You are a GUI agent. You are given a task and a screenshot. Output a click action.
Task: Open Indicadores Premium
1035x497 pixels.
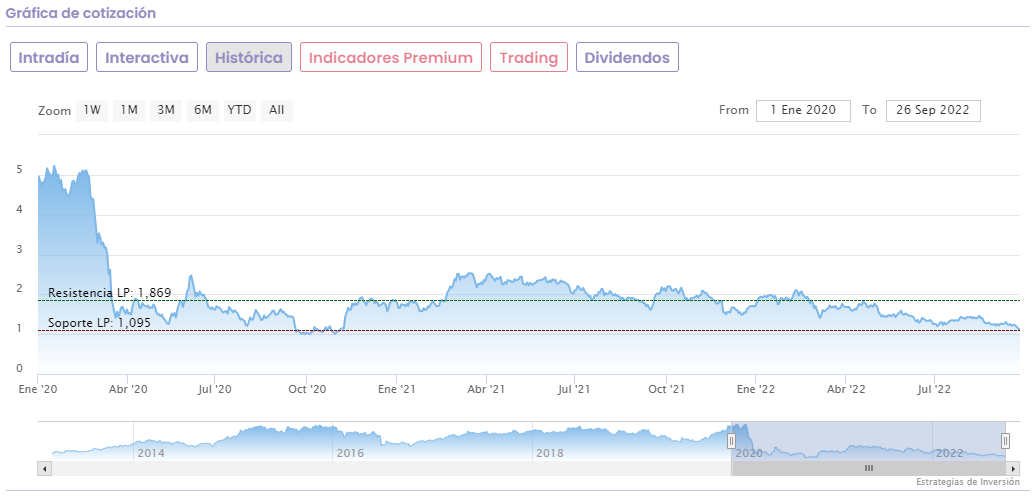pyautogui.click(x=391, y=57)
